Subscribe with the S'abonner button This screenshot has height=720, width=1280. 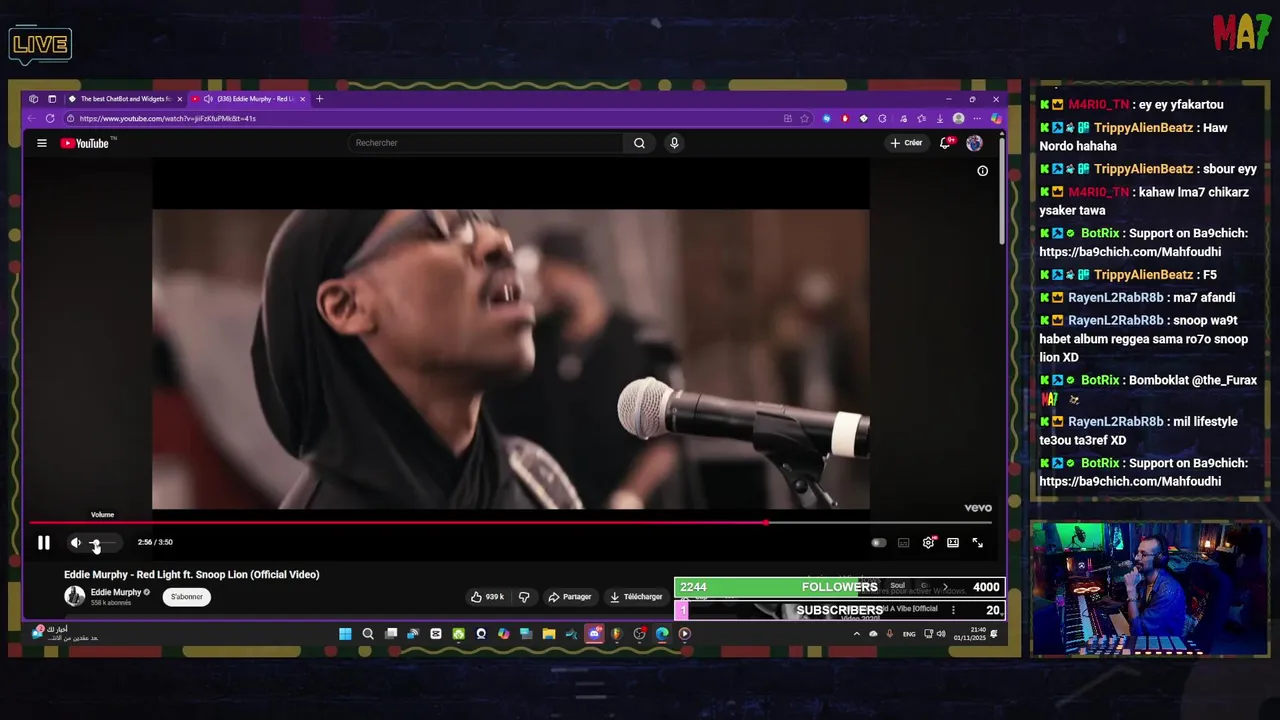(x=186, y=597)
